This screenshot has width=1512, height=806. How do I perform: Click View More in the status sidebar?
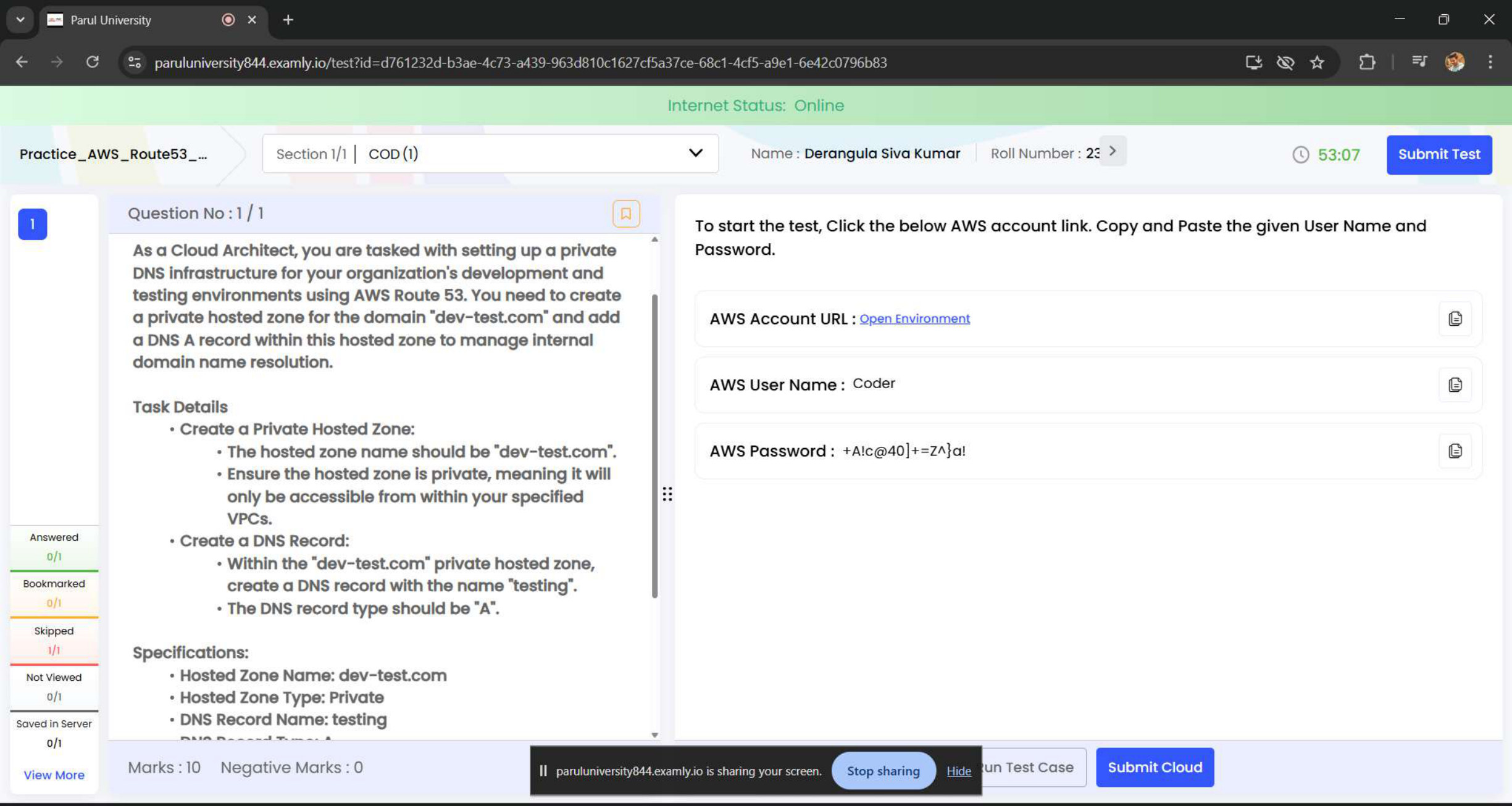(54, 775)
